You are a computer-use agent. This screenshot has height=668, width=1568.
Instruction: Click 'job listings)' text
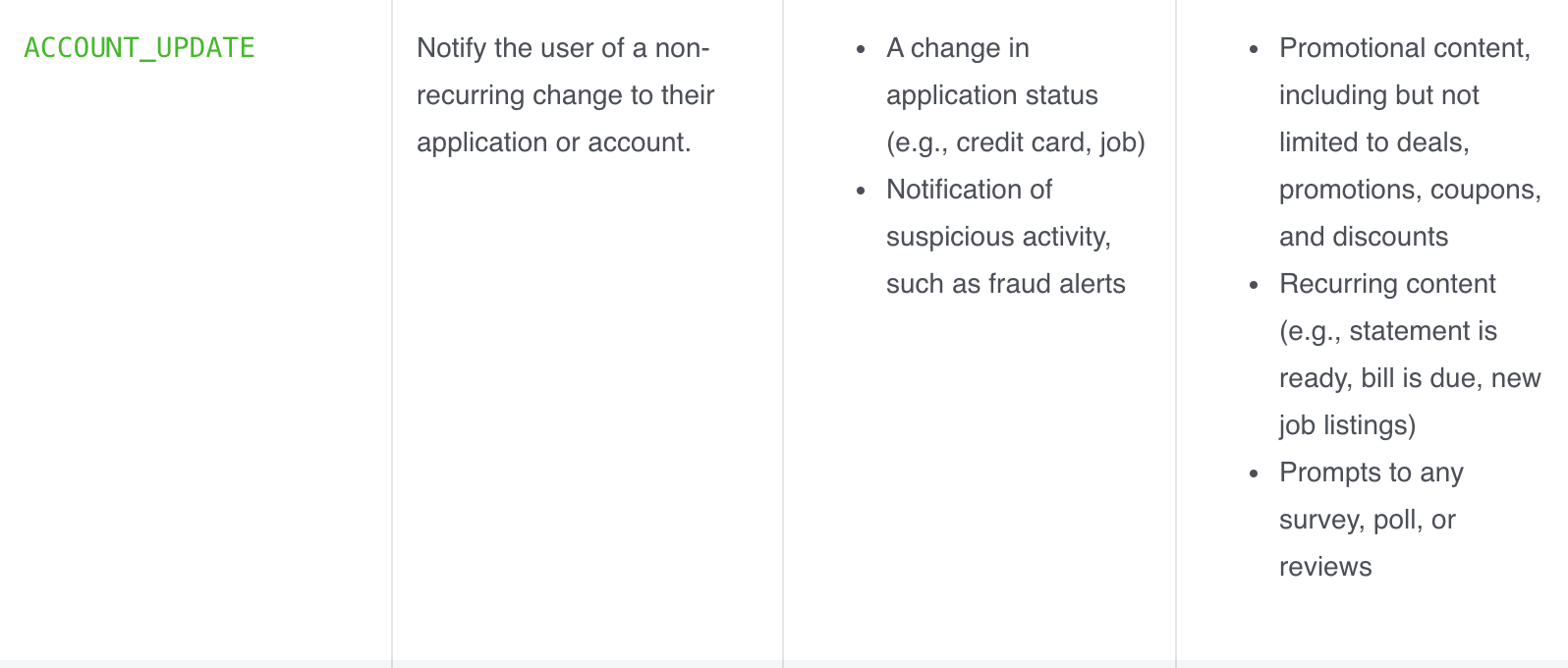1348,425
